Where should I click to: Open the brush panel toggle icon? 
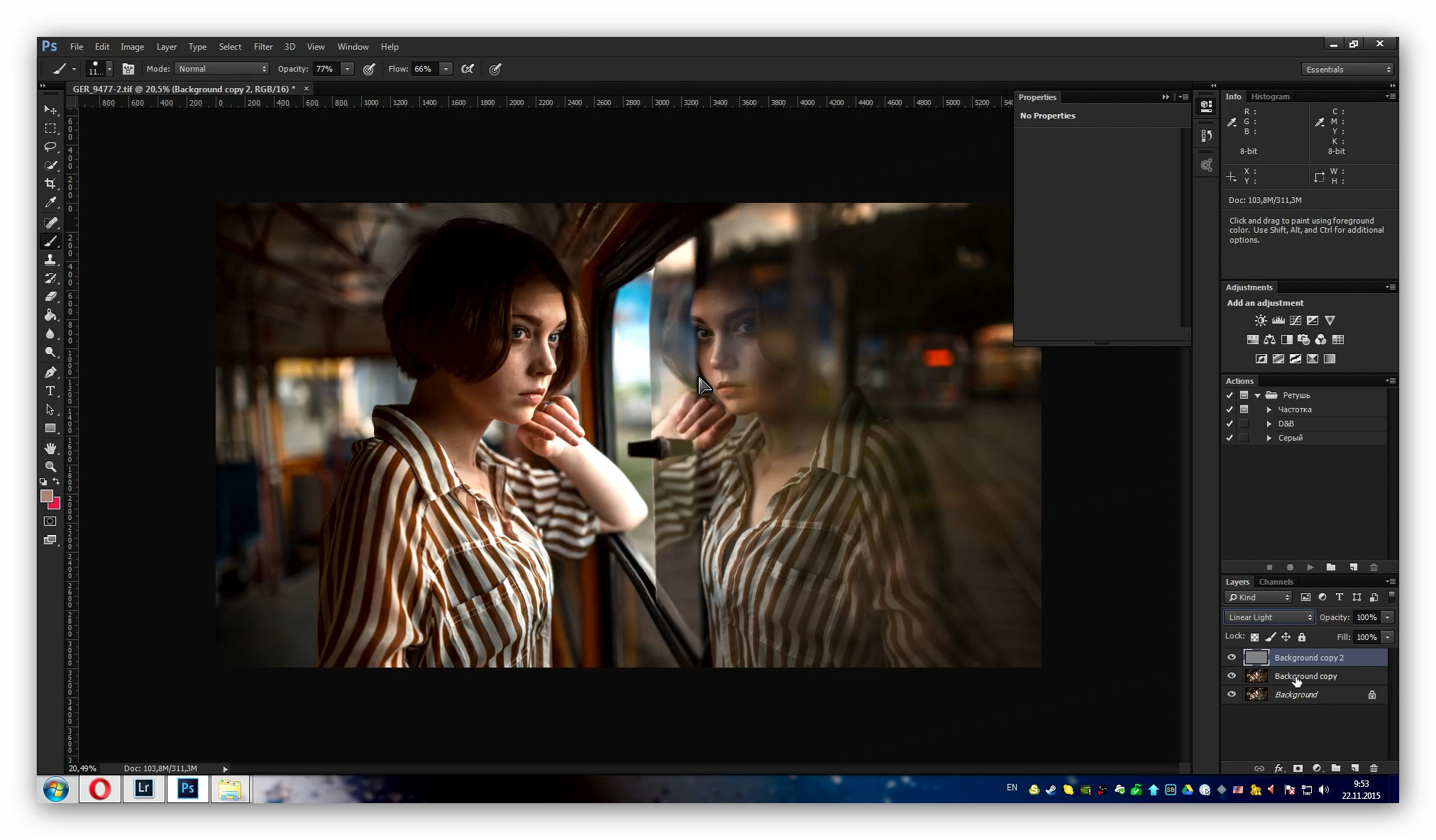(x=128, y=69)
